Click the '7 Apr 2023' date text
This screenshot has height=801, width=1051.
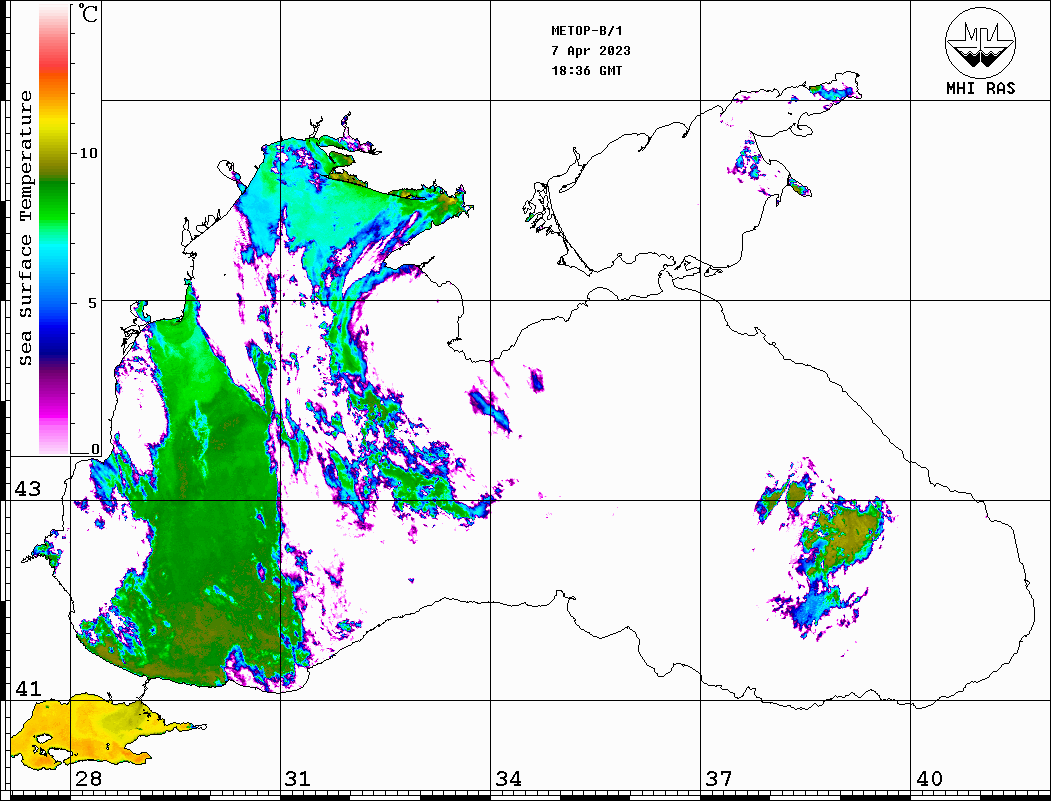pos(591,51)
